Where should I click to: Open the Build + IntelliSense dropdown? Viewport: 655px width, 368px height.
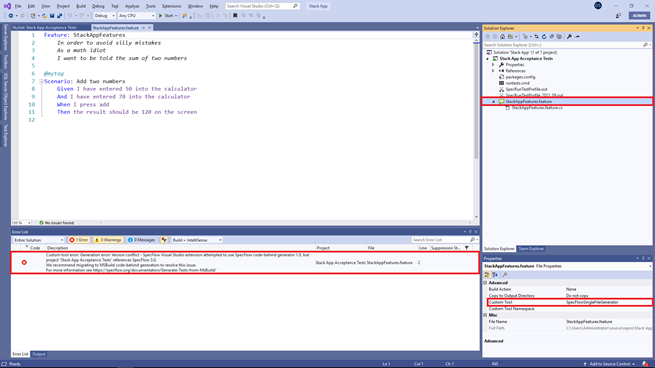coord(197,240)
